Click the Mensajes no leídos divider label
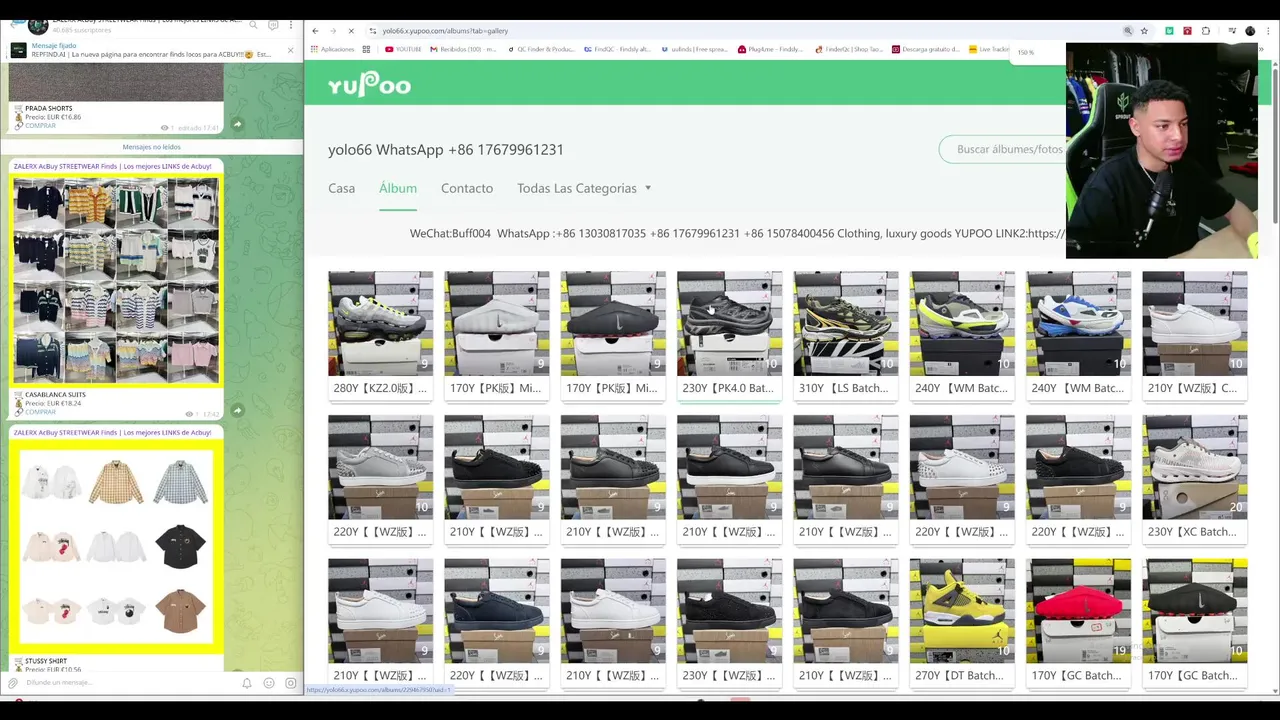This screenshot has height=720, width=1280. click(152, 147)
